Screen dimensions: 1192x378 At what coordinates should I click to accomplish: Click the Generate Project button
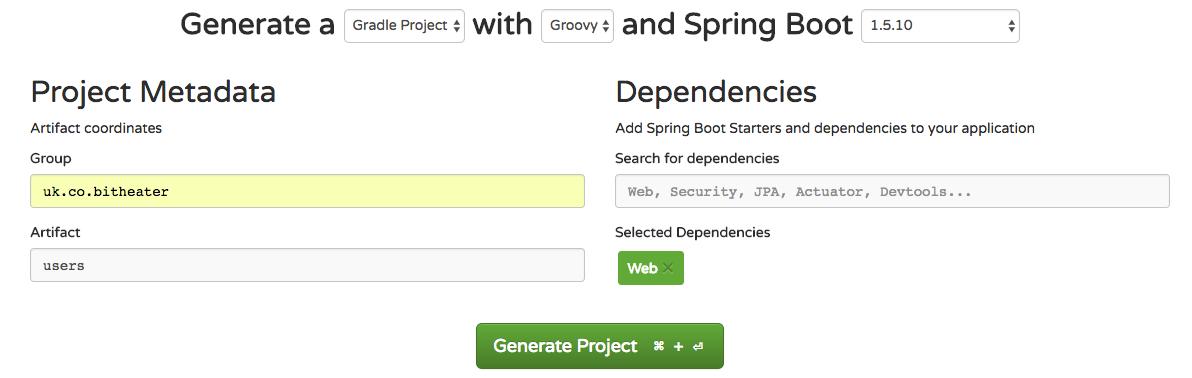coord(600,346)
